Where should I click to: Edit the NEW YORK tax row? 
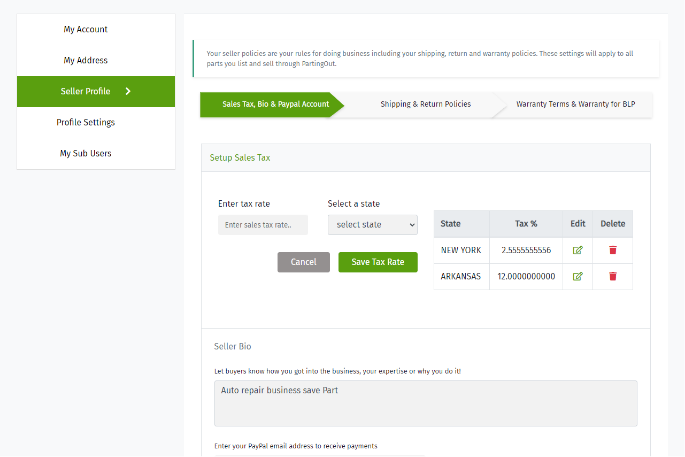(x=577, y=250)
